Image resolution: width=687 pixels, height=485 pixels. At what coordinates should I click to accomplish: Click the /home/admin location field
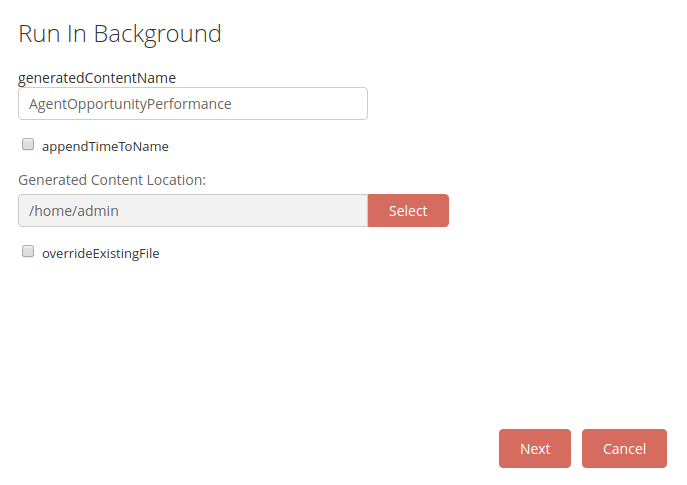click(x=192, y=211)
